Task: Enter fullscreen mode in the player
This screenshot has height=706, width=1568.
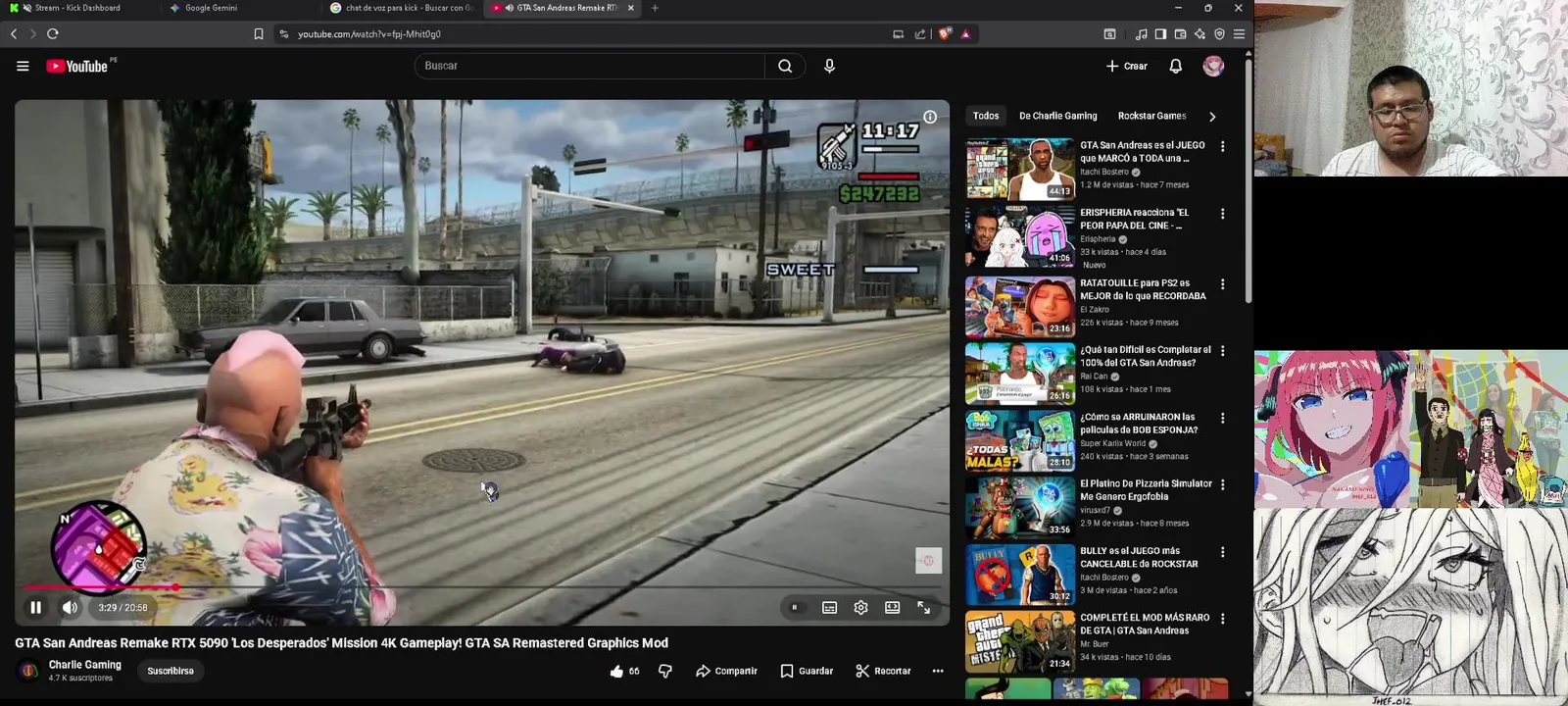Action: pos(923,608)
